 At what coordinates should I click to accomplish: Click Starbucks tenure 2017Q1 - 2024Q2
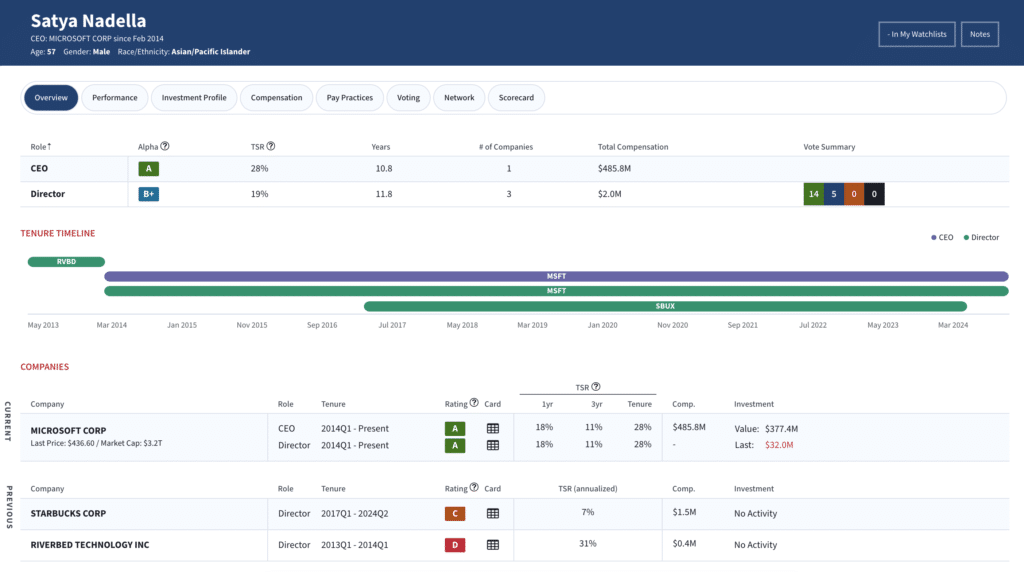pyautogui.click(x=355, y=513)
